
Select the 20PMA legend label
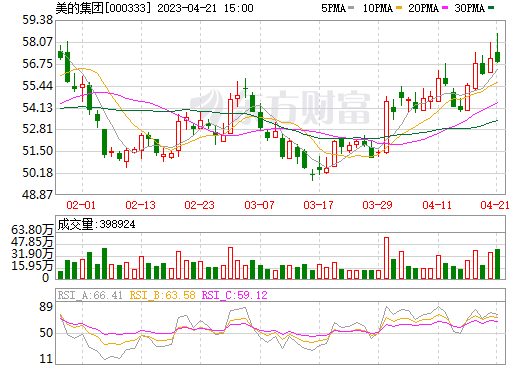click(x=423, y=8)
